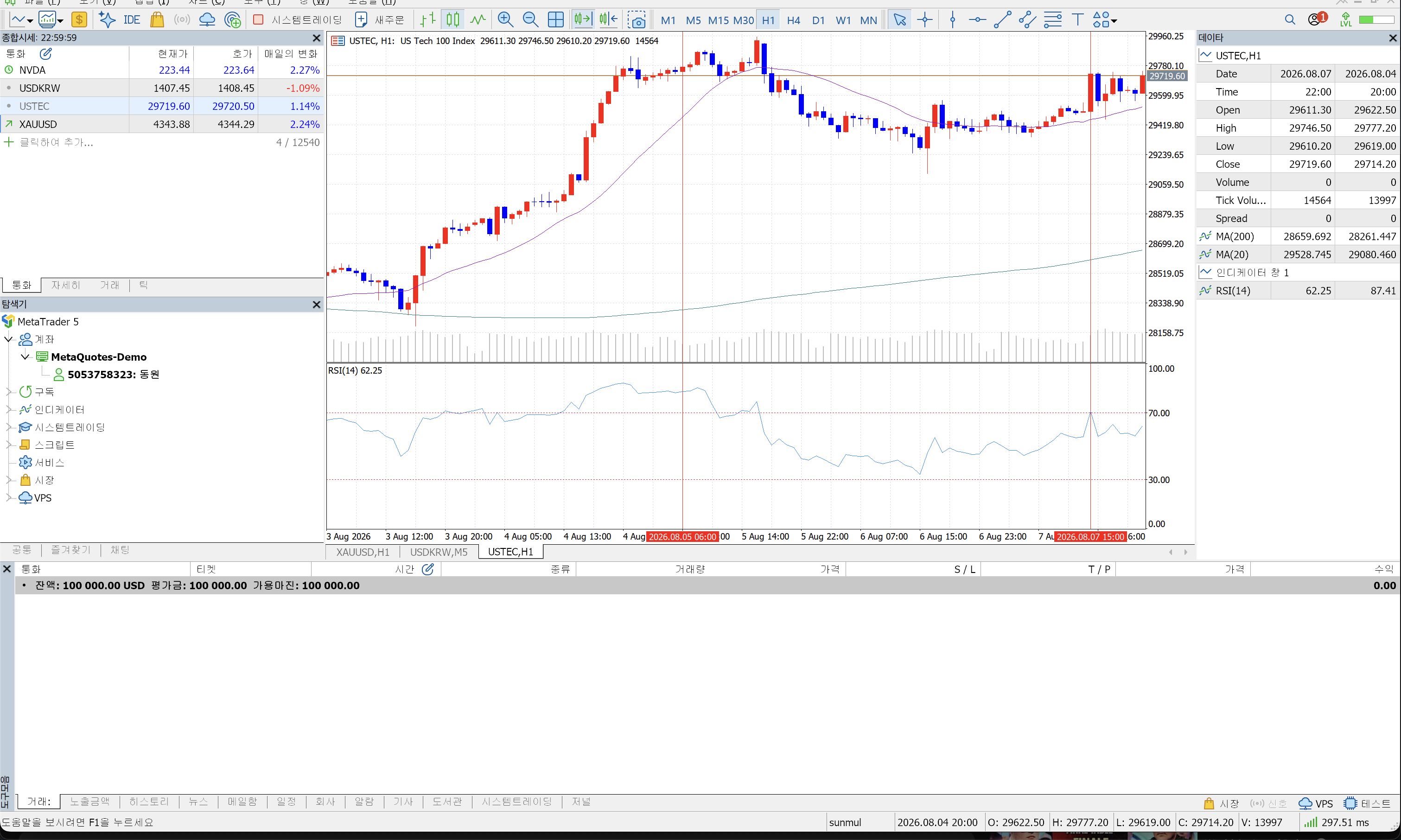The width and height of the screenshot is (1401, 840).
Task: Select the M15 timeframe
Action: coord(718,20)
